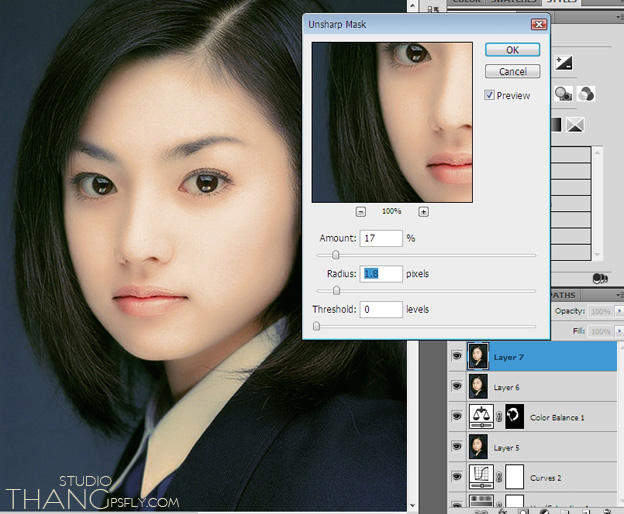Cancel the Unsharp Mask dialog
Viewport: 624px width, 514px height.
pyautogui.click(x=513, y=72)
